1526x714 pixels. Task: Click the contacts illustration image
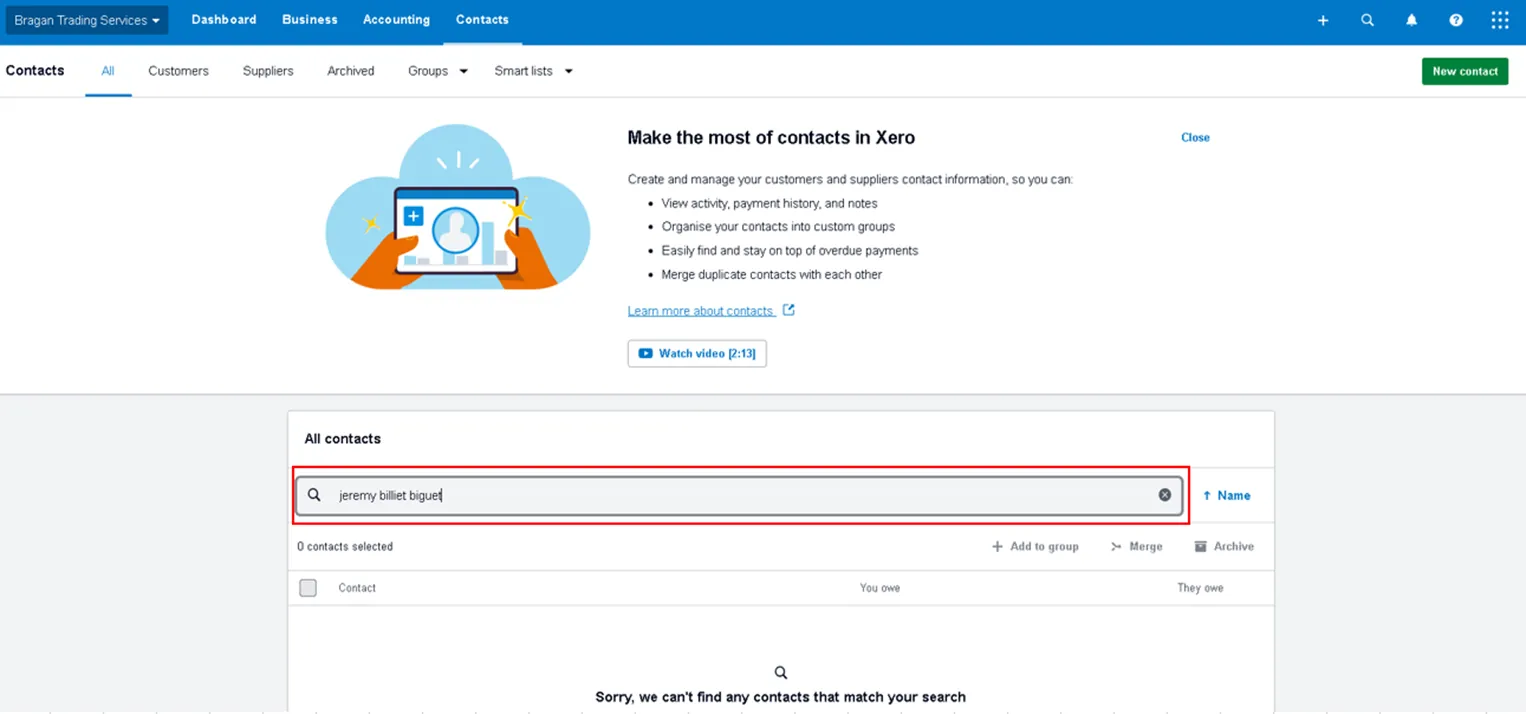(x=458, y=207)
